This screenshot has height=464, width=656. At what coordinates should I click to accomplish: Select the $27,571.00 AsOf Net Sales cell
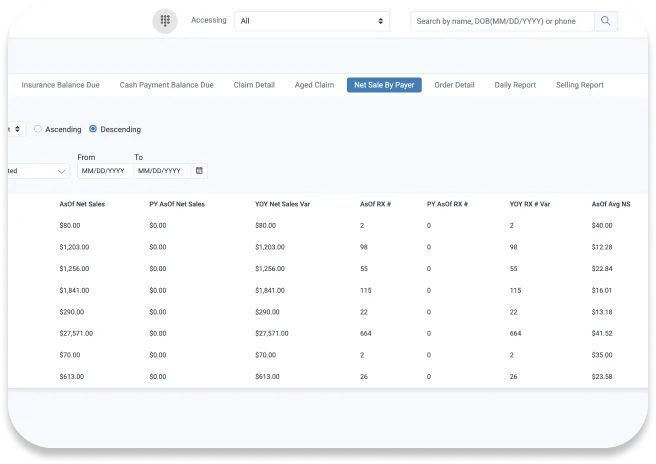[76, 333]
